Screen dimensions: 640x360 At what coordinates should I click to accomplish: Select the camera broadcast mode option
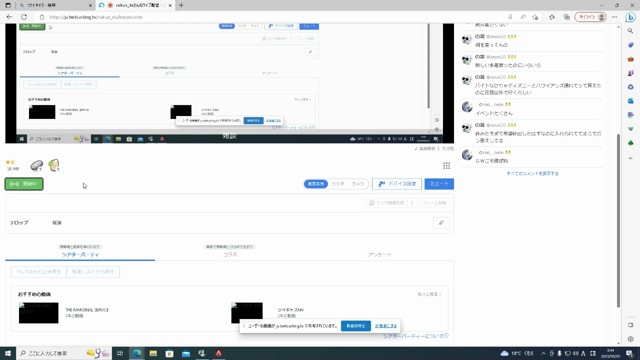(358, 184)
